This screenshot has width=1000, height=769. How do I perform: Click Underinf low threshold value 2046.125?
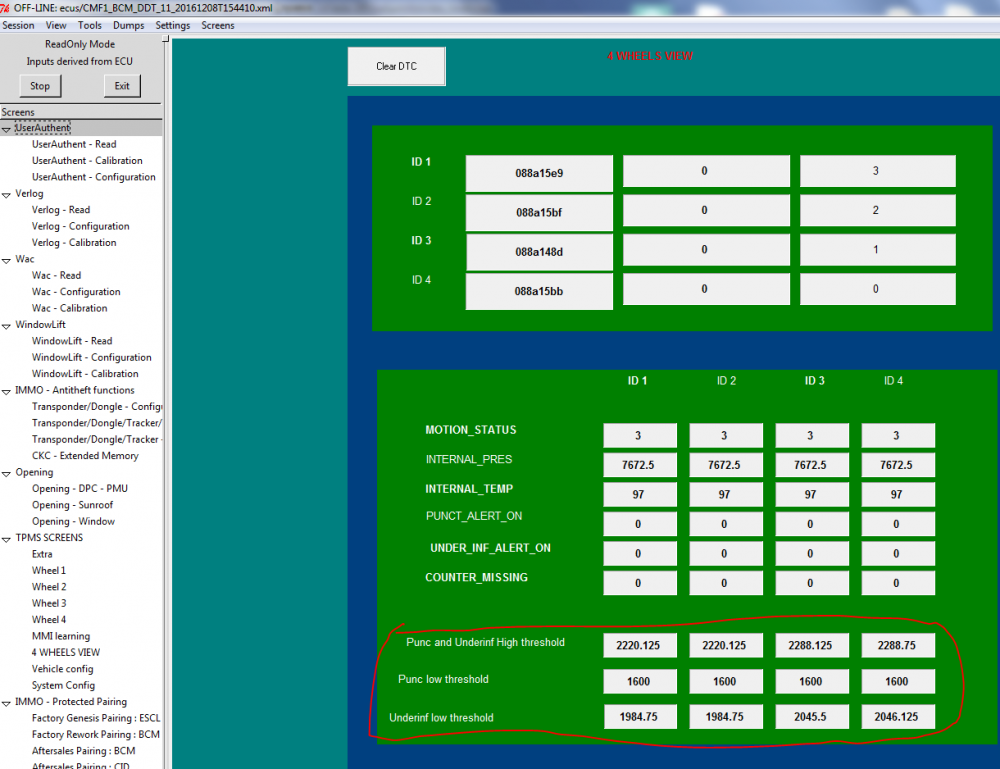(898, 717)
